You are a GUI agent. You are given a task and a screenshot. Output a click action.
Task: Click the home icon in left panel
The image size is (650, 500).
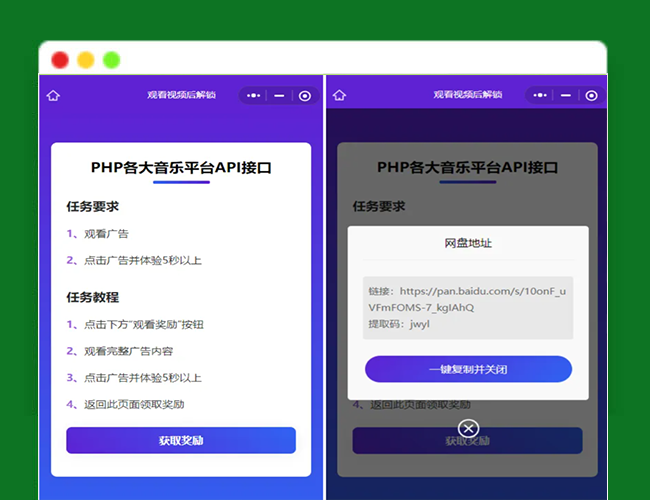[x=53, y=96]
